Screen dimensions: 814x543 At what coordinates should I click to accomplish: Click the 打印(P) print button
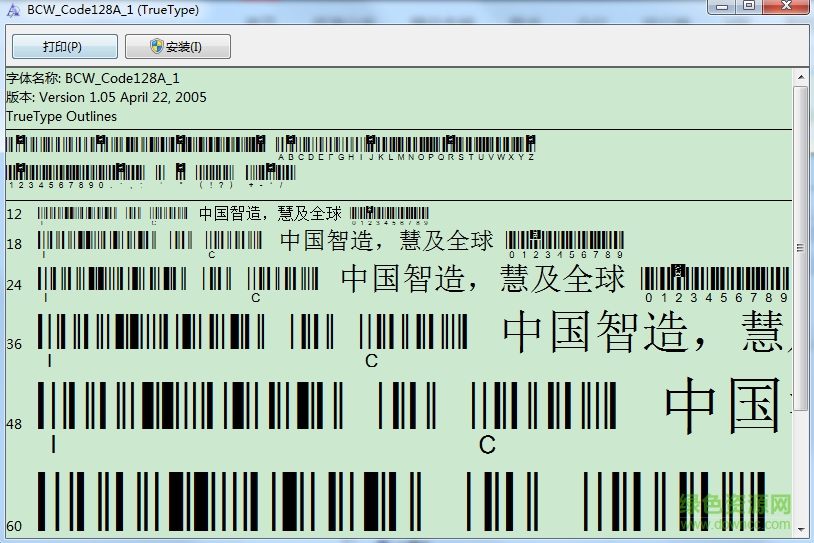point(65,47)
